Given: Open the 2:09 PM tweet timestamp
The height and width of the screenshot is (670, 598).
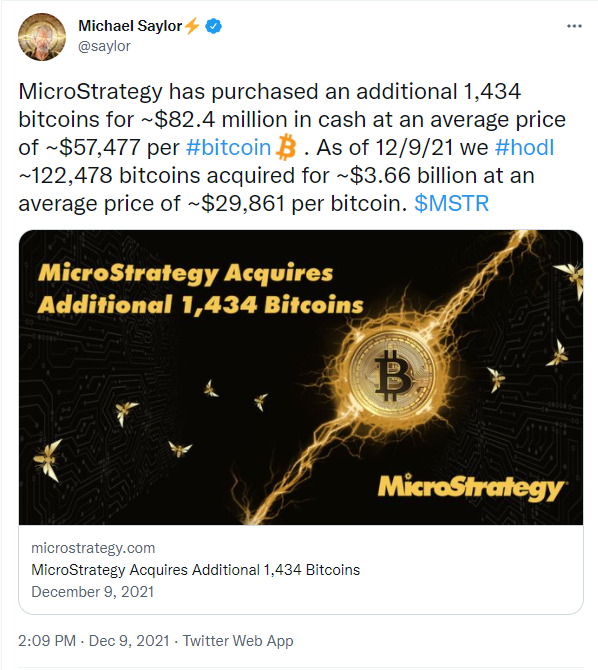Looking at the screenshot, I should point(94,641).
